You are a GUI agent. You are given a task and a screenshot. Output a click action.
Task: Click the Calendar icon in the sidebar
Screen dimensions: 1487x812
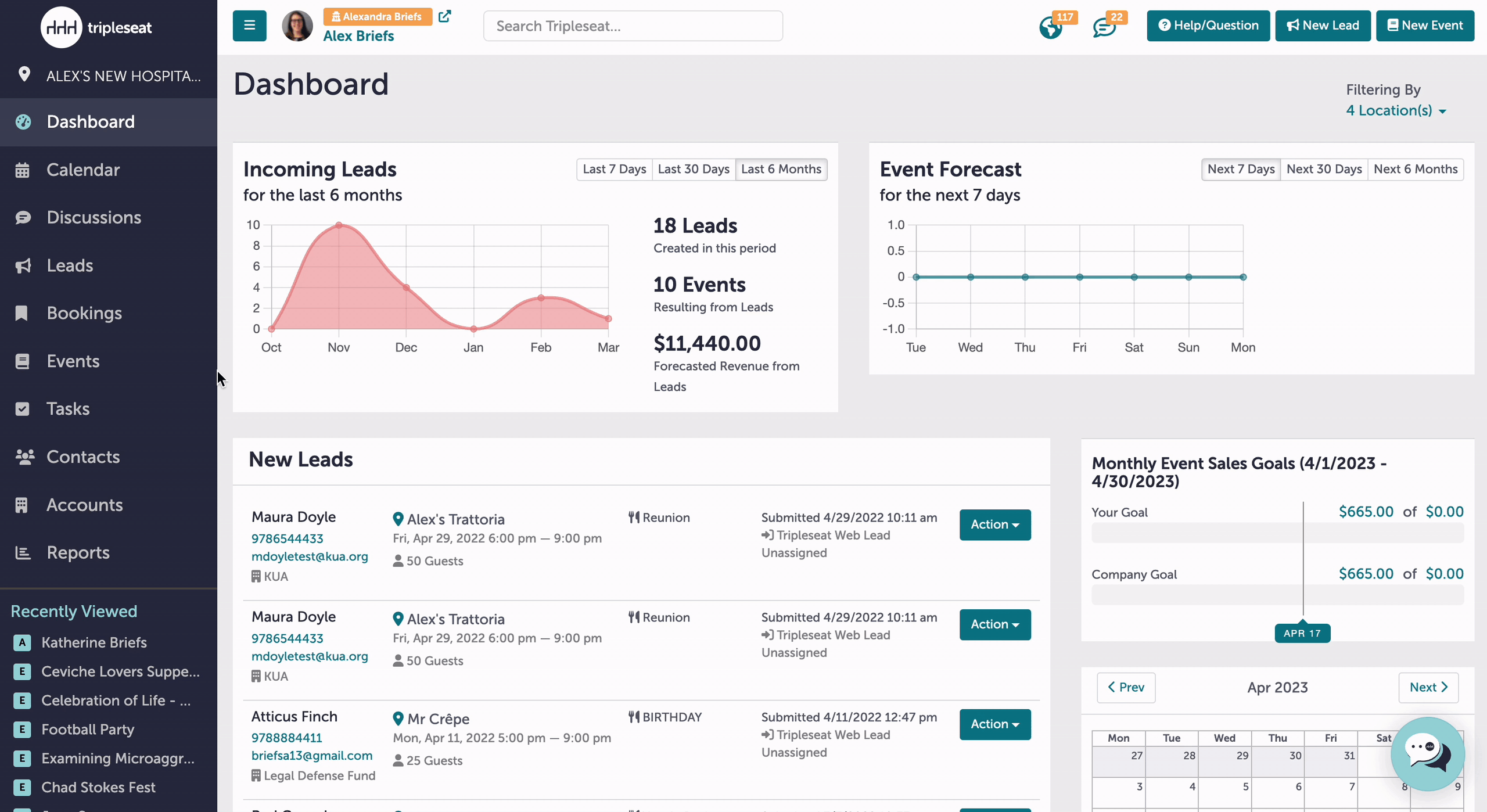tap(22, 170)
